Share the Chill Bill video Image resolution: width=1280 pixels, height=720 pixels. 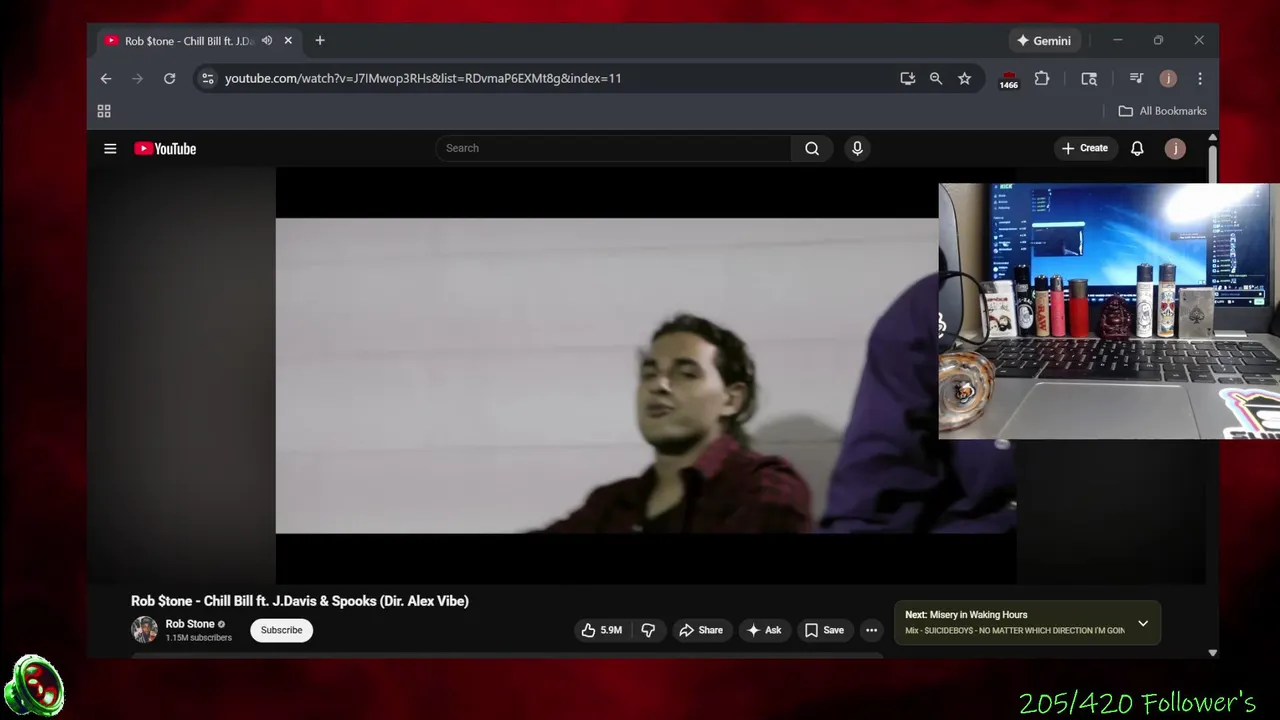click(700, 630)
